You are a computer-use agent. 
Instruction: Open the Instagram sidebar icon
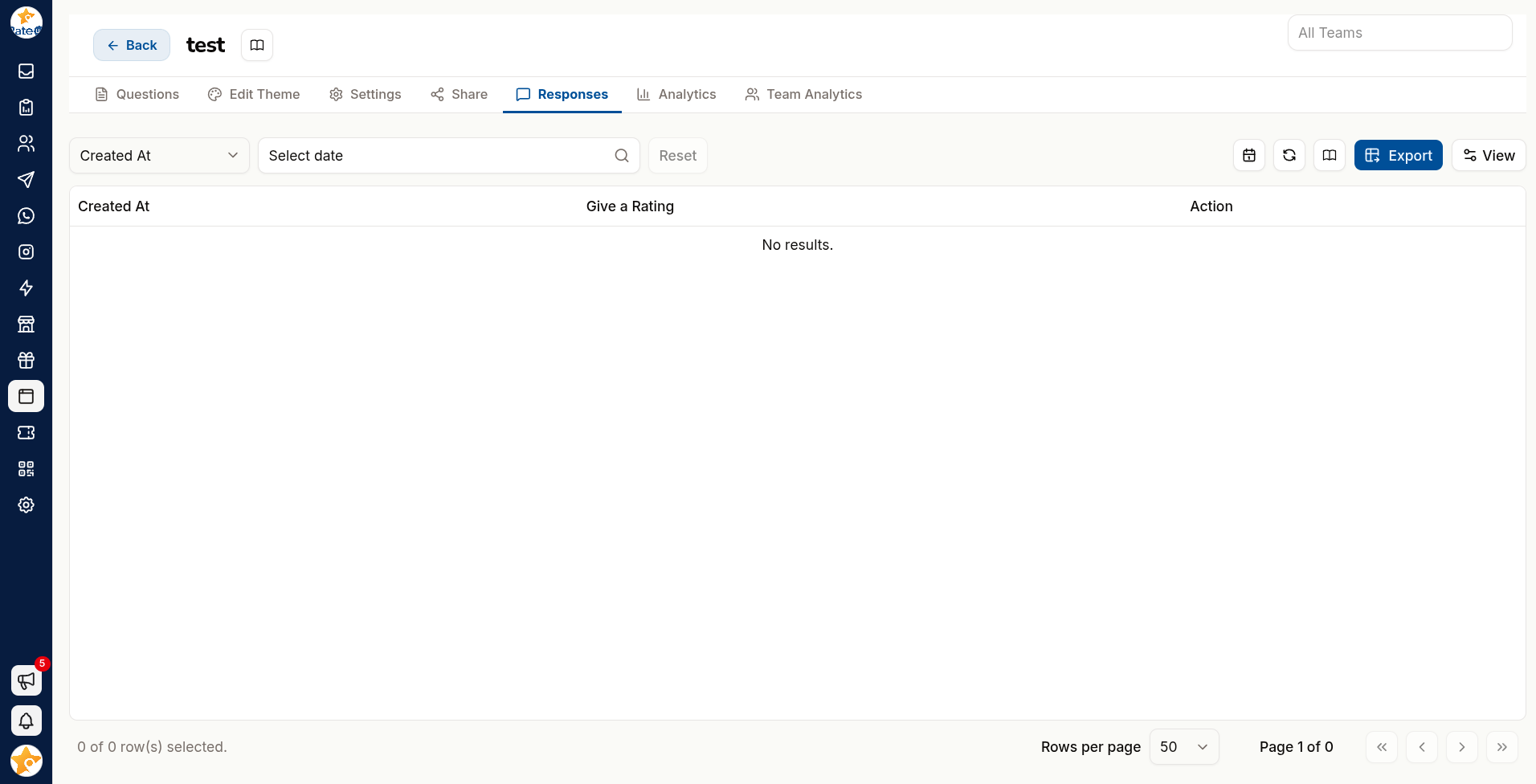[26, 251]
